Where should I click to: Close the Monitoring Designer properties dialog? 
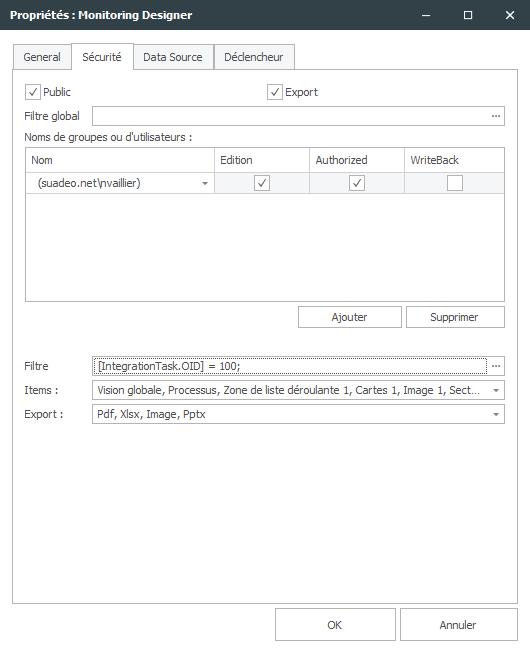[x=510, y=15]
